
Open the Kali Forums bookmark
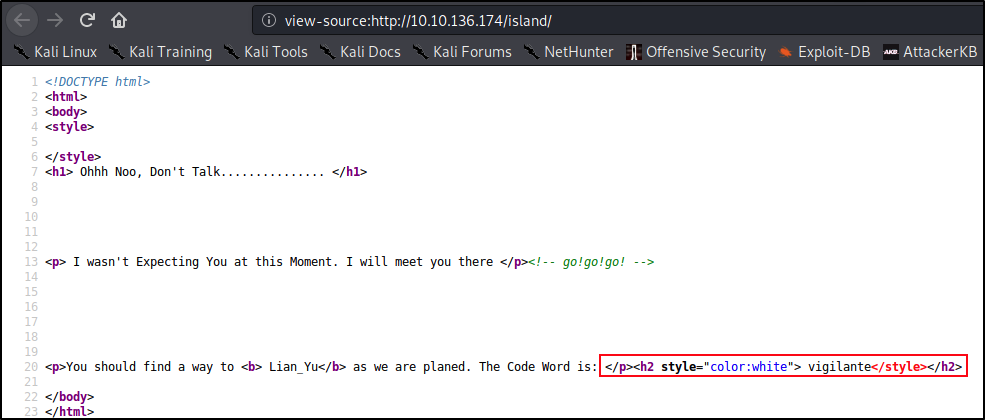(x=462, y=52)
